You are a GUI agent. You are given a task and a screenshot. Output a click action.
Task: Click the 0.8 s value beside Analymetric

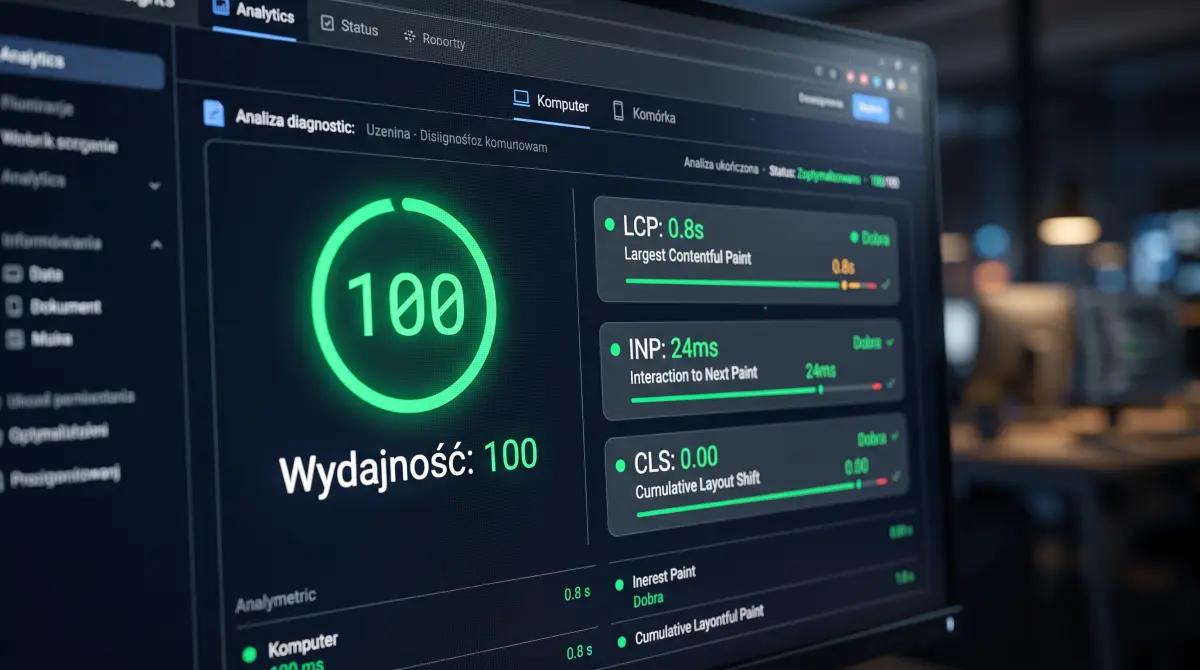click(x=577, y=593)
